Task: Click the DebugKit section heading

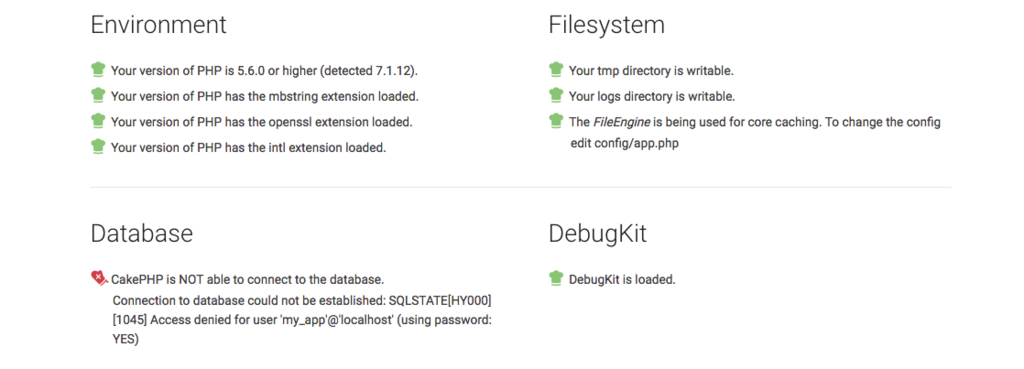Action: 598,234
